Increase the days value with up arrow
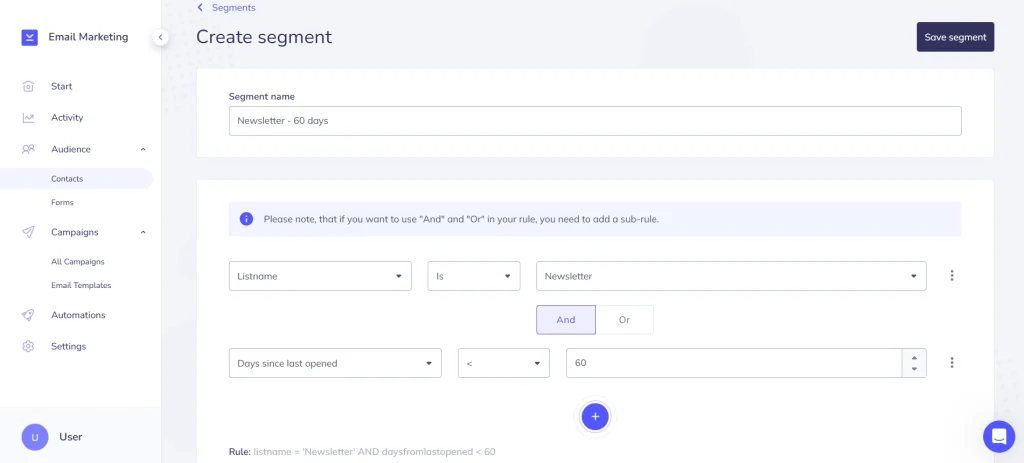 pos(914,357)
